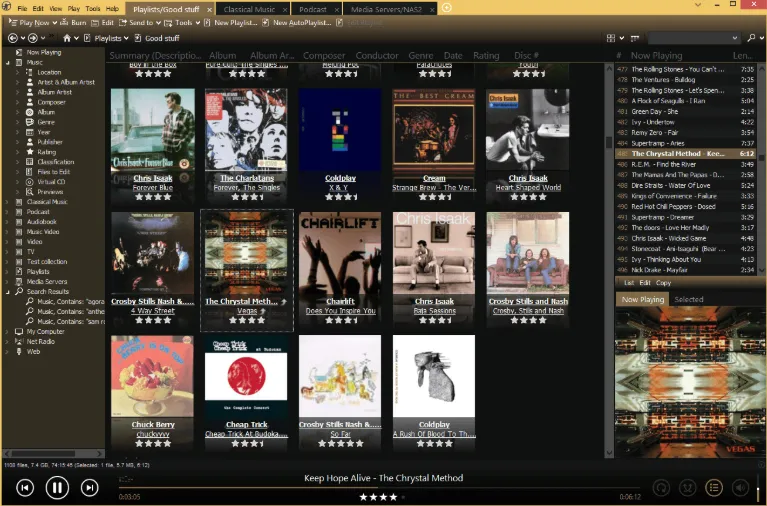Select R.E.M. - Find the River track
The image size is (767, 506).
(685, 164)
